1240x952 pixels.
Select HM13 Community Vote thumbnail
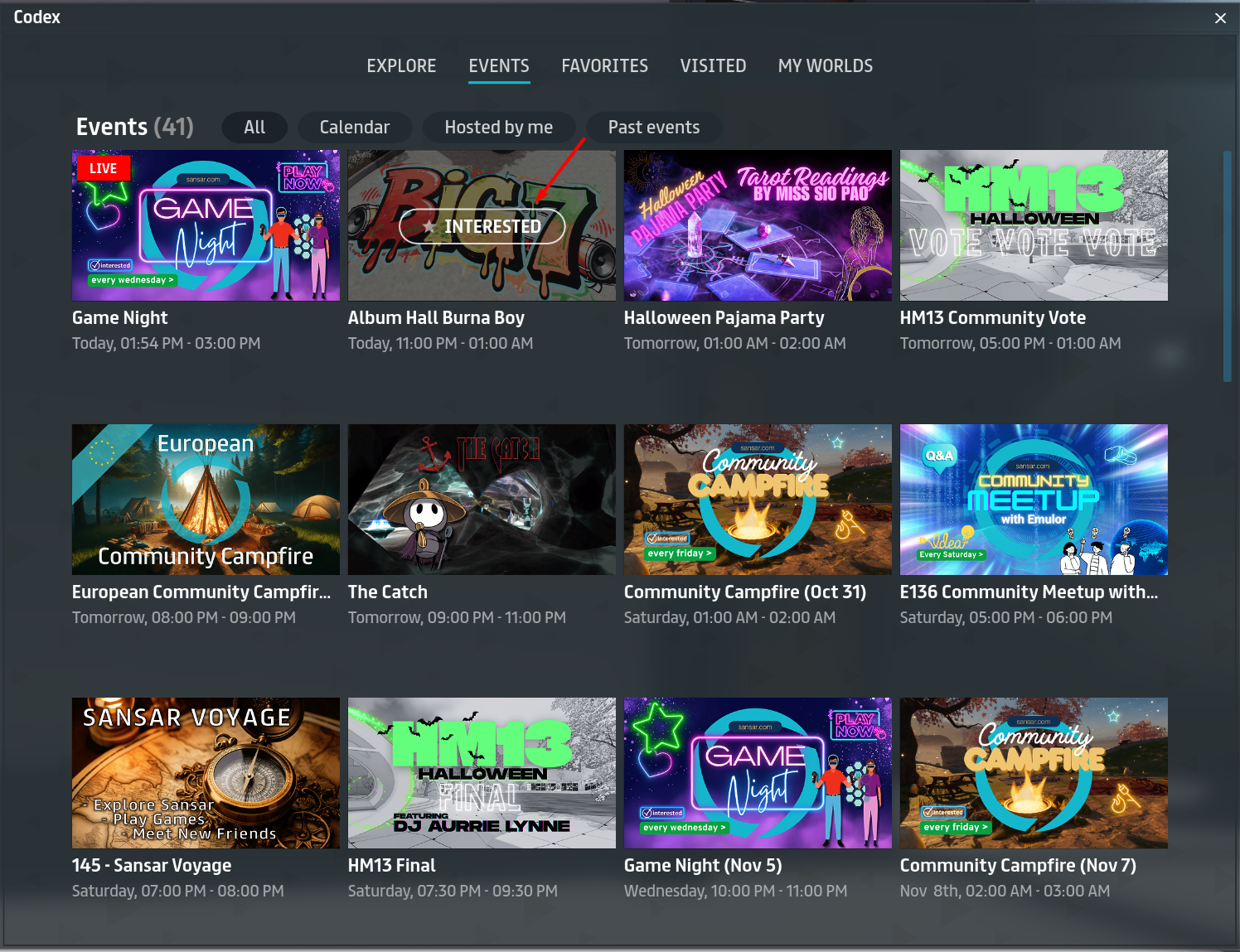click(x=1034, y=225)
